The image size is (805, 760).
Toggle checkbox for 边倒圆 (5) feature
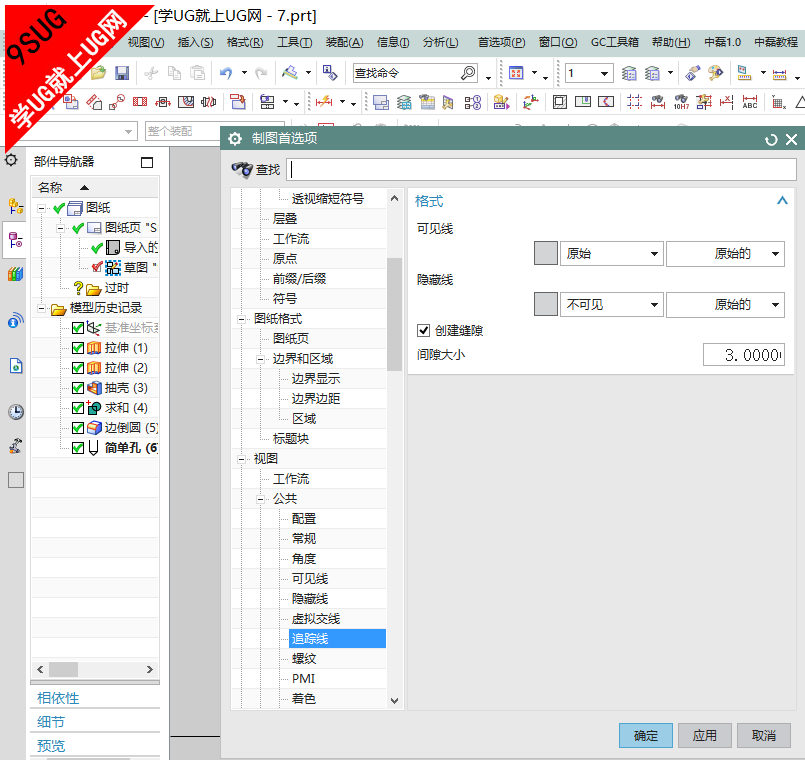point(78,428)
